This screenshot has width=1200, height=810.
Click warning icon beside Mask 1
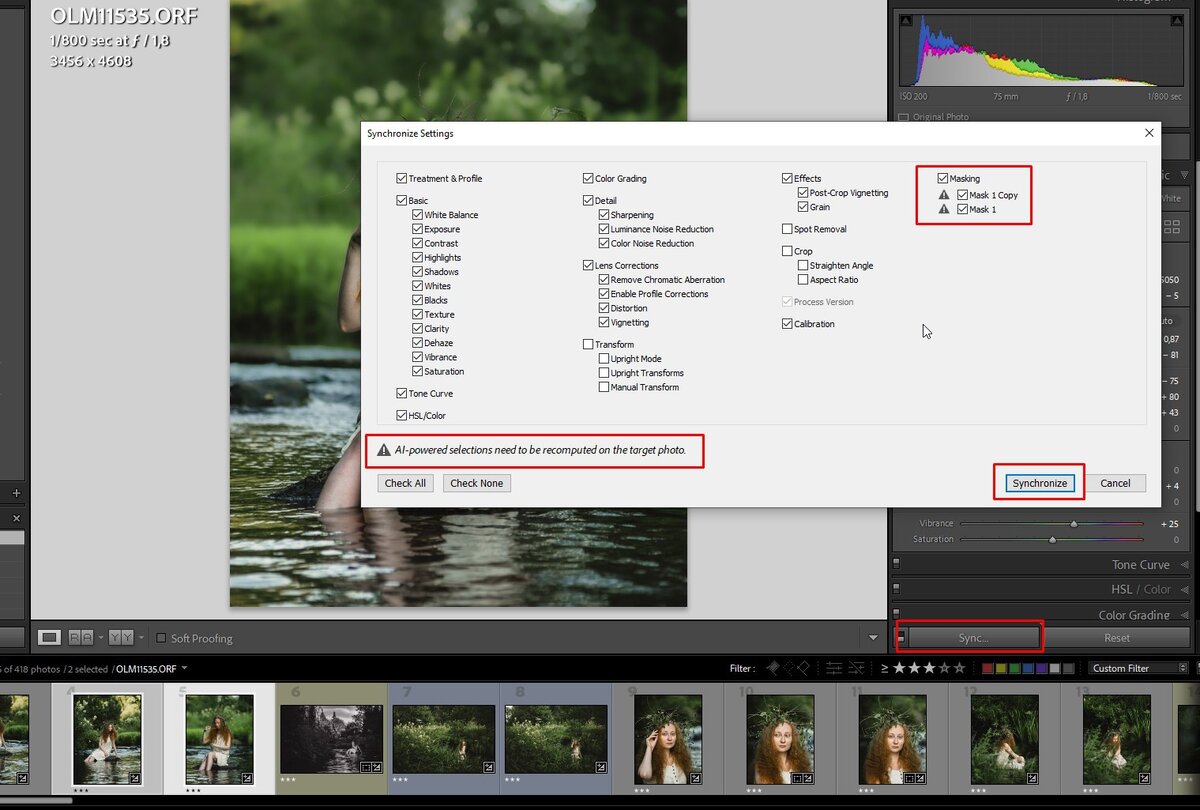coord(944,209)
